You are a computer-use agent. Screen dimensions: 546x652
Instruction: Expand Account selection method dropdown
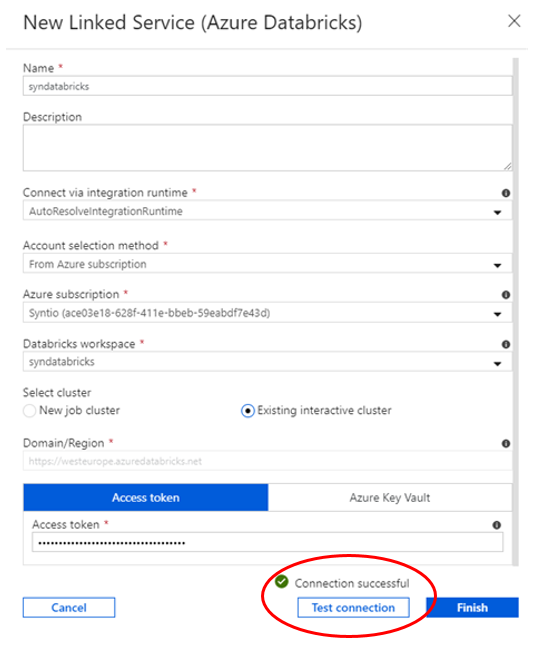click(x=267, y=264)
